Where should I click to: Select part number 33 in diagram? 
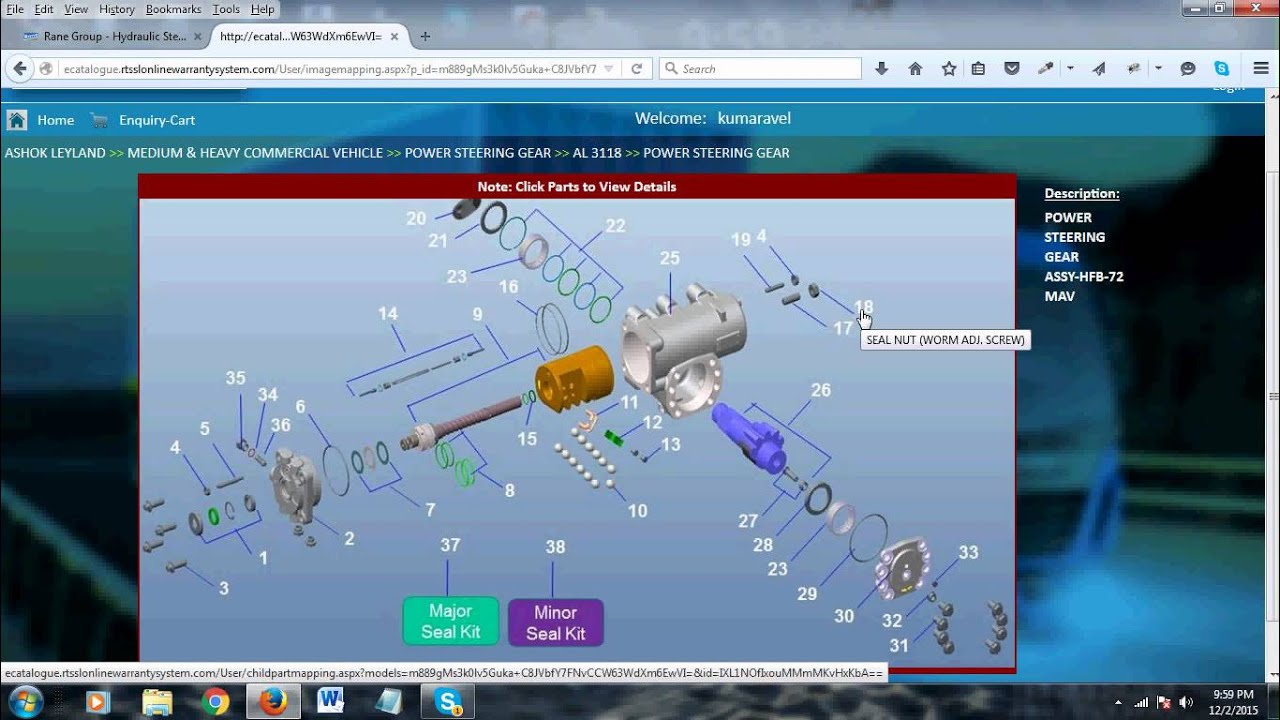(x=968, y=552)
